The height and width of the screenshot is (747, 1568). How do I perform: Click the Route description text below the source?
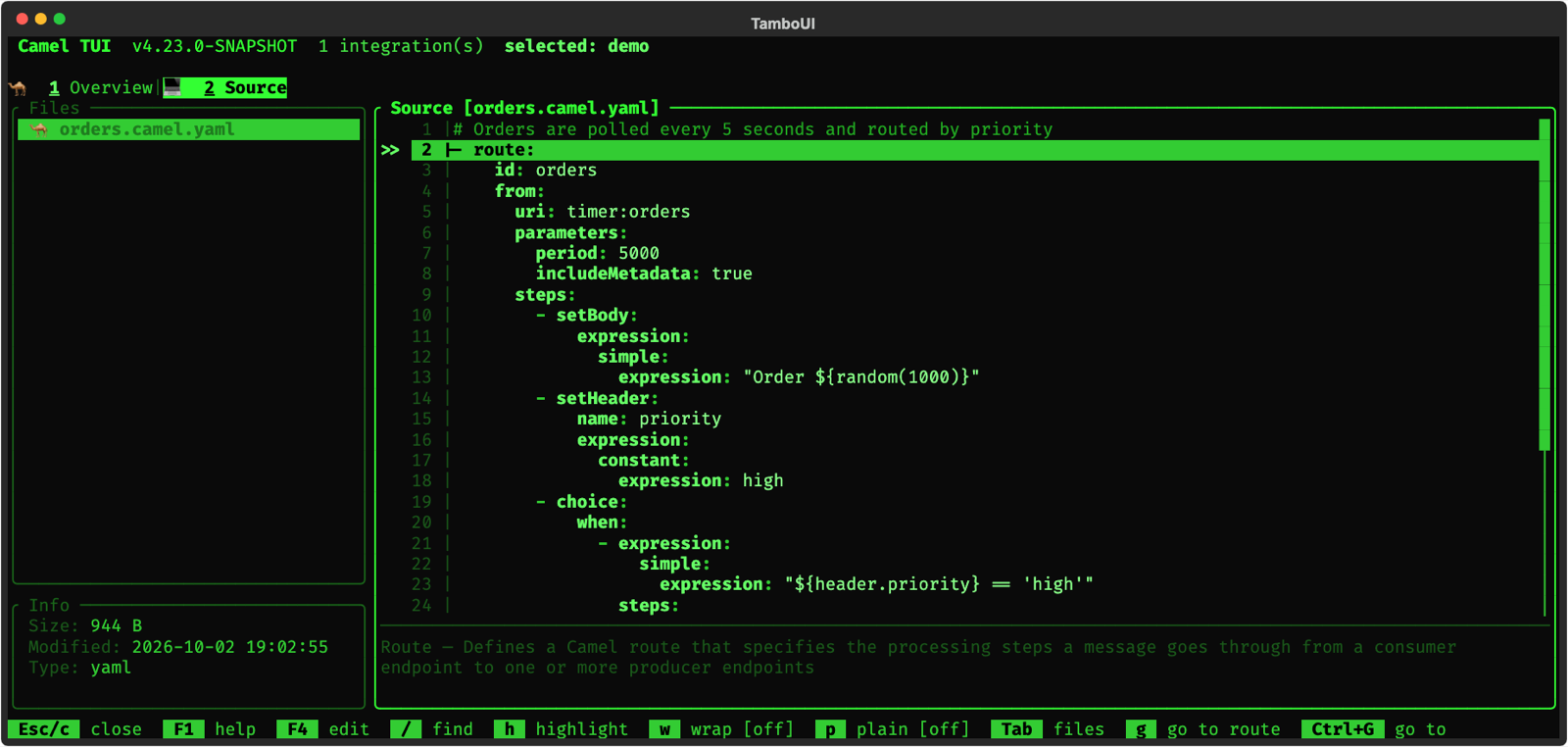coord(918,658)
